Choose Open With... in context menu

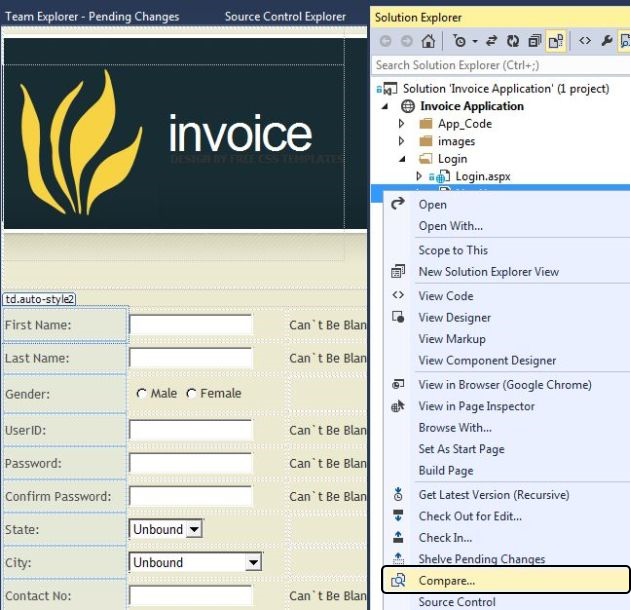[450, 226]
